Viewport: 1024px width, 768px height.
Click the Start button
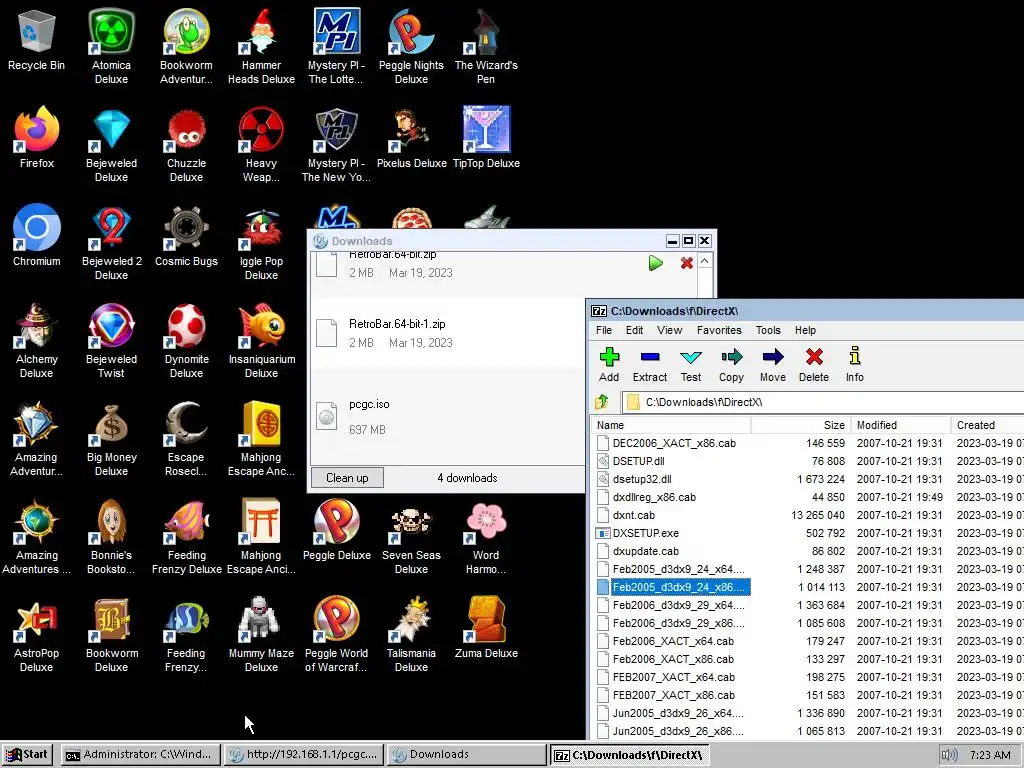(x=26, y=755)
